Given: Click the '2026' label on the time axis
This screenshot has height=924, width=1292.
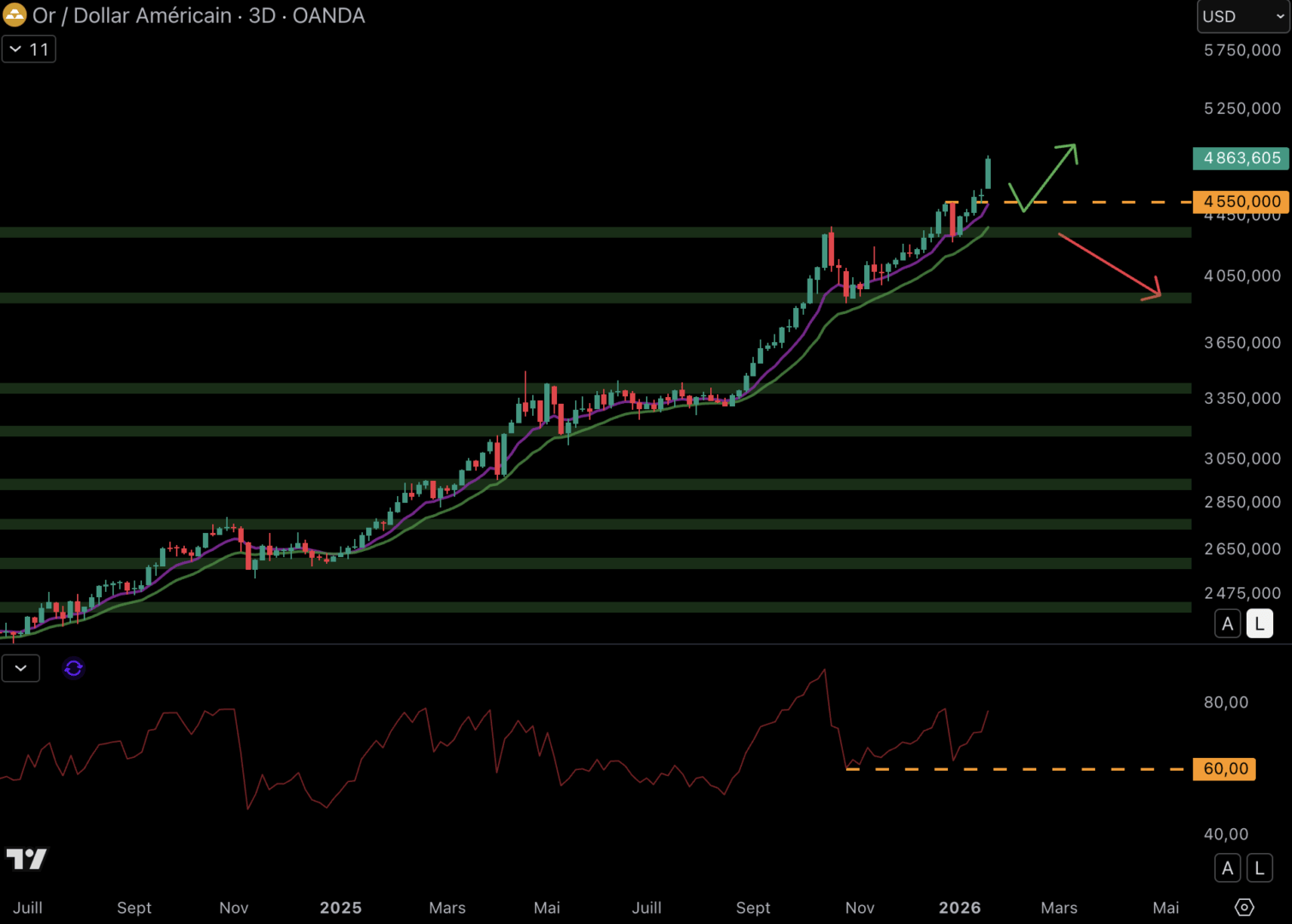Looking at the screenshot, I should coord(960,908).
